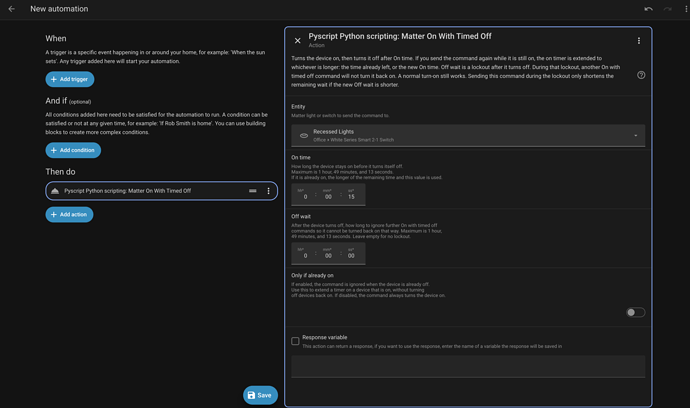Click the plus icon on Add trigger
The image size is (690, 408).
coord(54,79)
